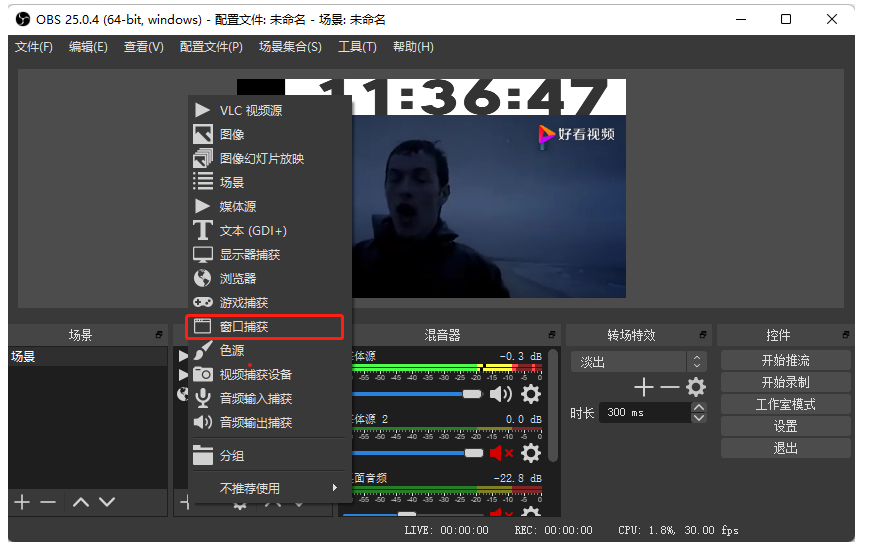Viewport: 874px width, 550px height.
Task: Mute the first mixer audio source
Action: (x=501, y=395)
